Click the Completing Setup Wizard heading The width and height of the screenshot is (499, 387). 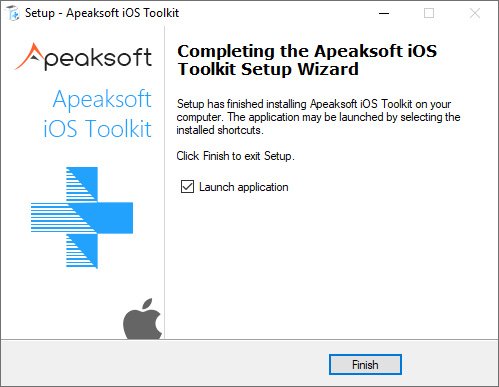307,60
